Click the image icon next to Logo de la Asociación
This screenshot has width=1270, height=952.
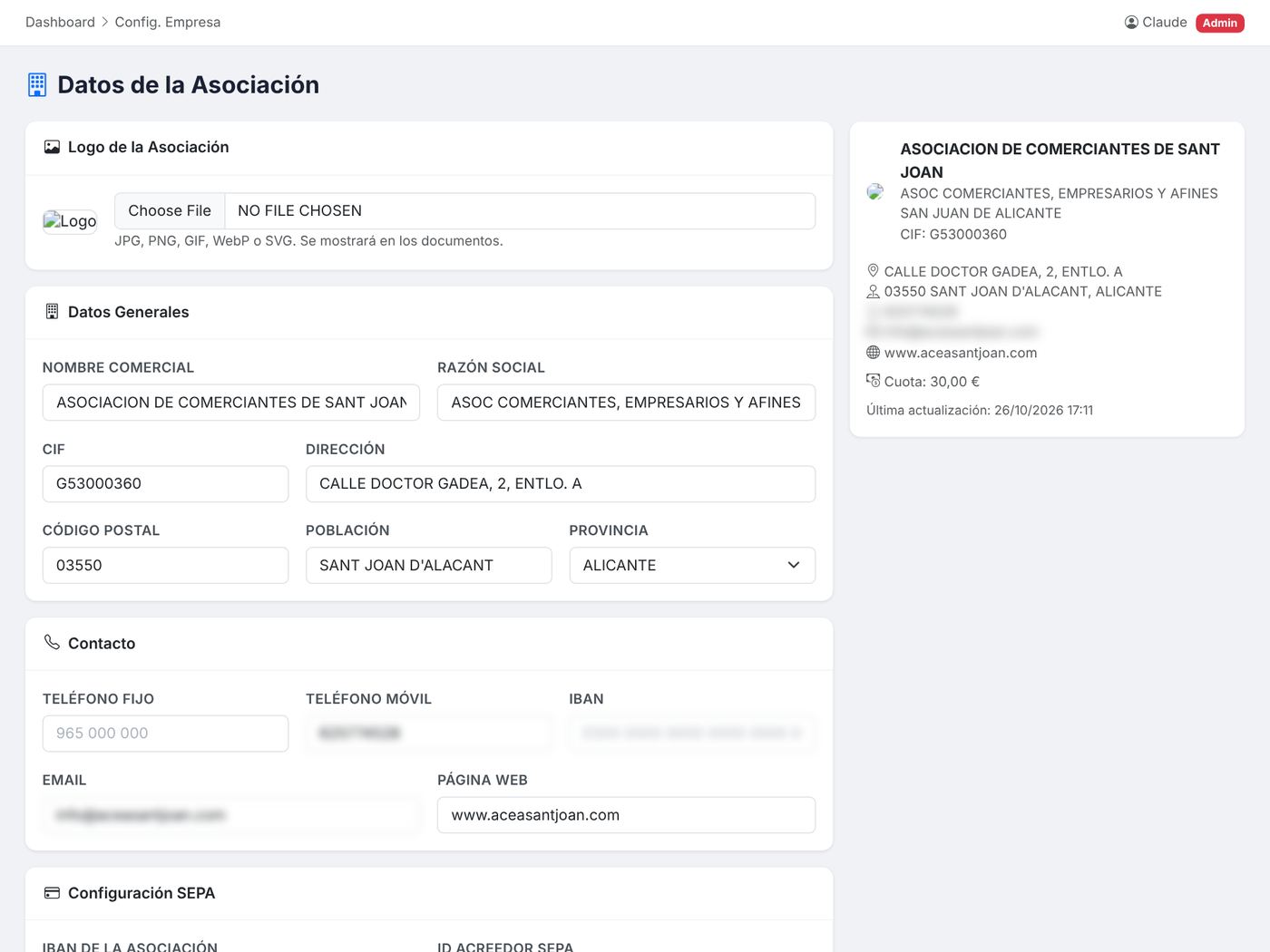coord(53,147)
